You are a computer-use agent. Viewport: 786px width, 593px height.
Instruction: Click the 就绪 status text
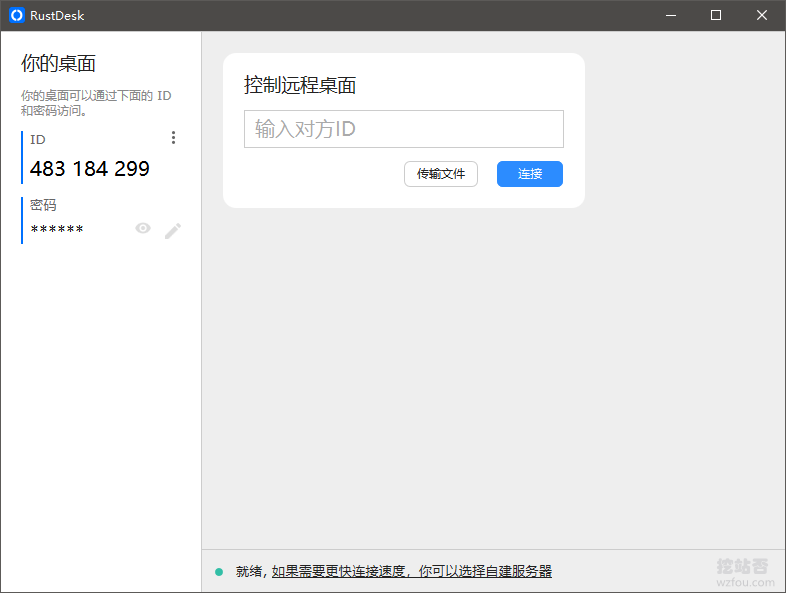(249, 571)
